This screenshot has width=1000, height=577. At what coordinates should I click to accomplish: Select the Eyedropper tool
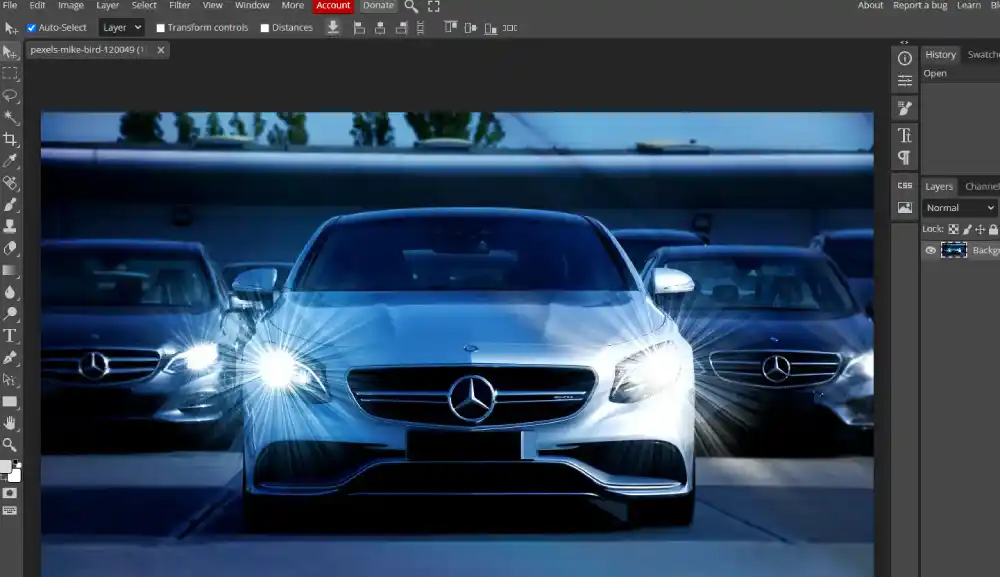point(10,161)
